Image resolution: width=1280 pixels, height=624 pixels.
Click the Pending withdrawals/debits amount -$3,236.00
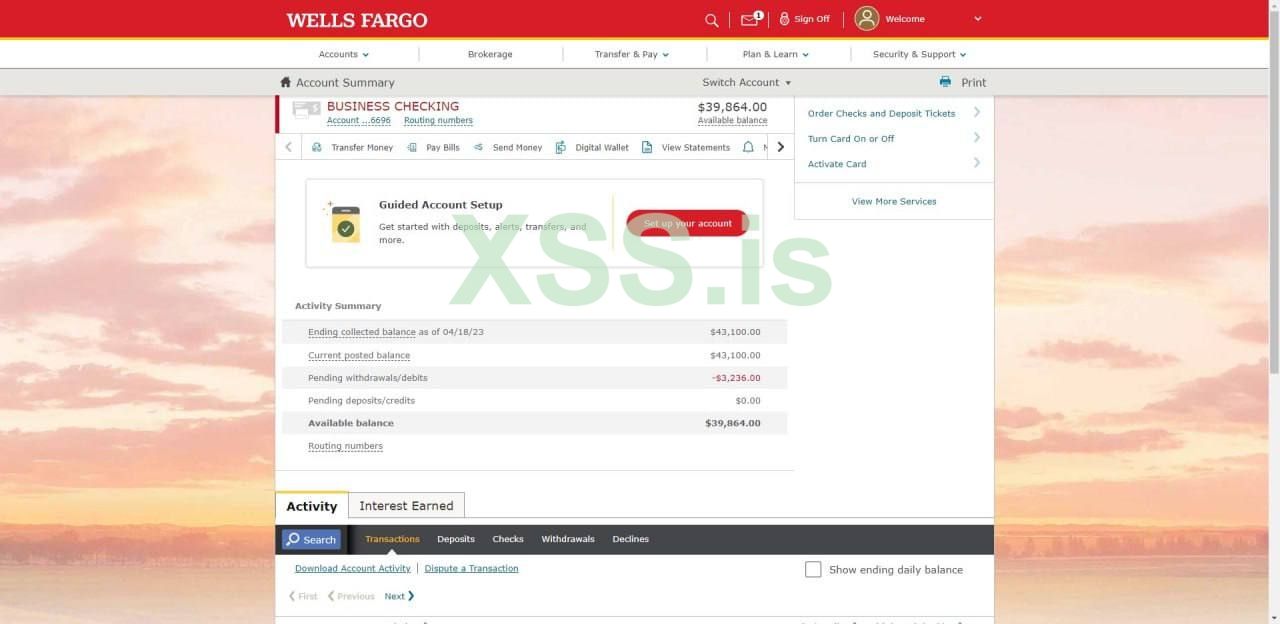736,378
